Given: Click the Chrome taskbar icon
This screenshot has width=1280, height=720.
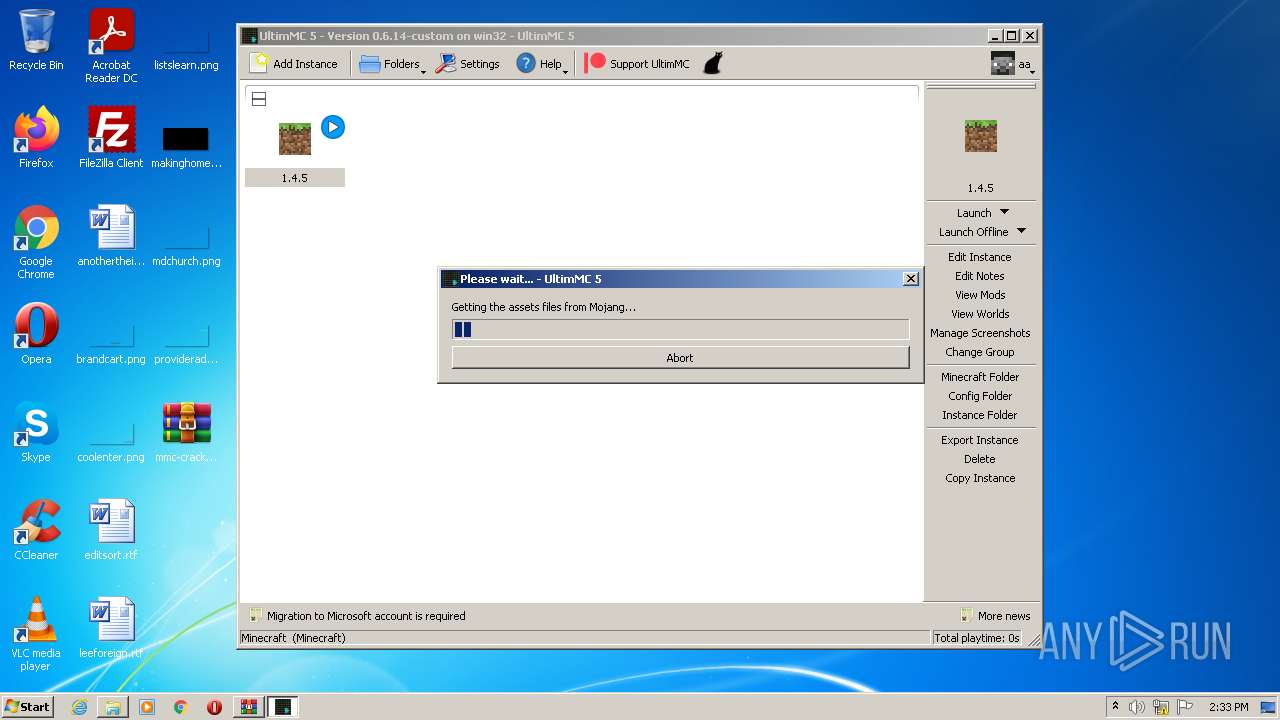Looking at the screenshot, I should tap(181, 707).
